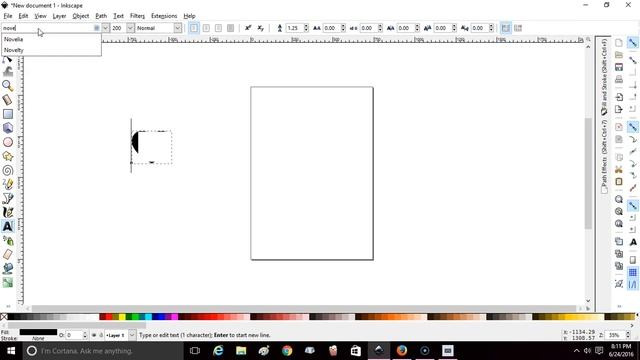This screenshot has height=360, width=640.
Task: Open the Edit menu
Action: 23,16
